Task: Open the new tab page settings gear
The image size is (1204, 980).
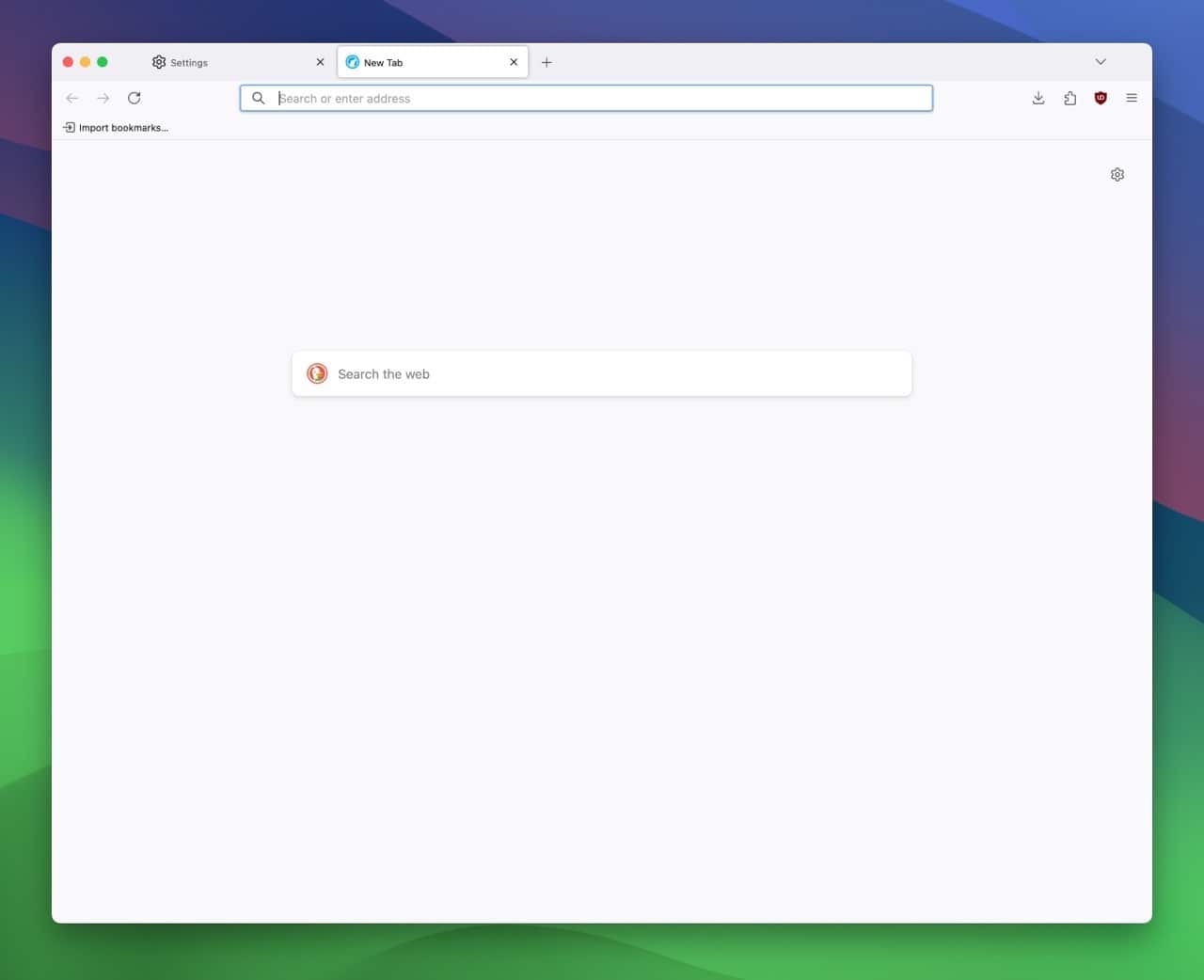Action: point(1117,174)
